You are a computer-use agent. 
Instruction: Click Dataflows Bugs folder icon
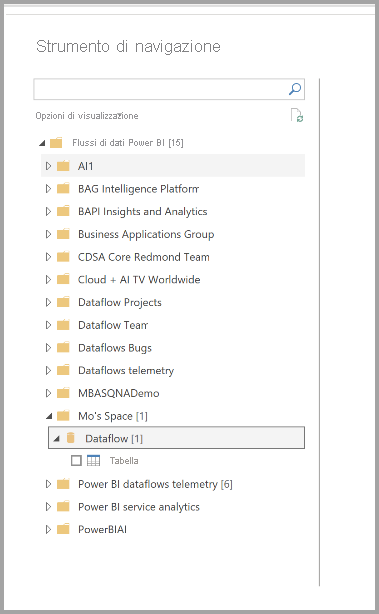point(63,347)
